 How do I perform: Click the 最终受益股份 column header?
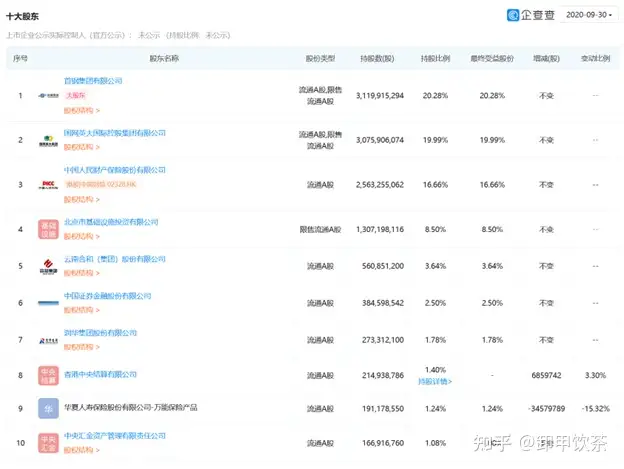[x=492, y=58]
